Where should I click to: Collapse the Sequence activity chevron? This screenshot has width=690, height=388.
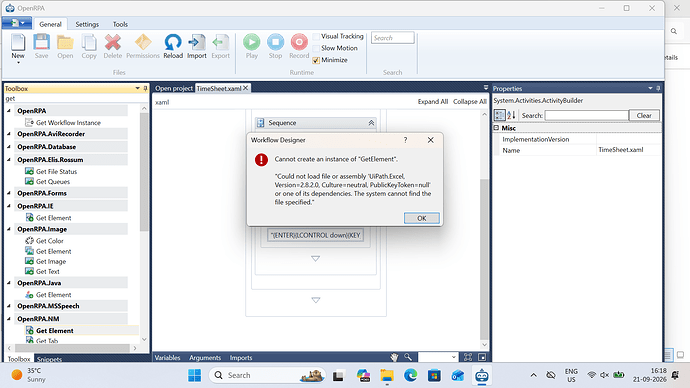371,123
